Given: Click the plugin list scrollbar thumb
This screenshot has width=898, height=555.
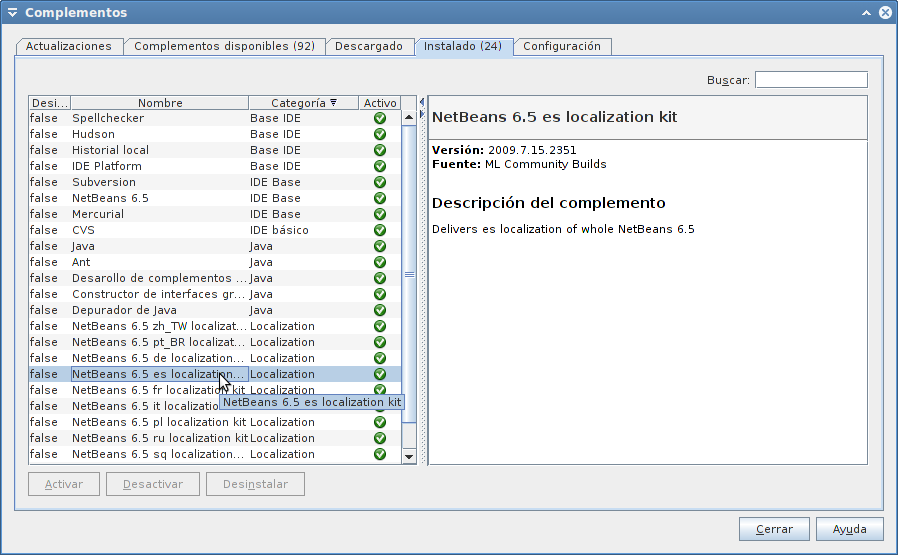Looking at the screenshot, I should (409, 274).
